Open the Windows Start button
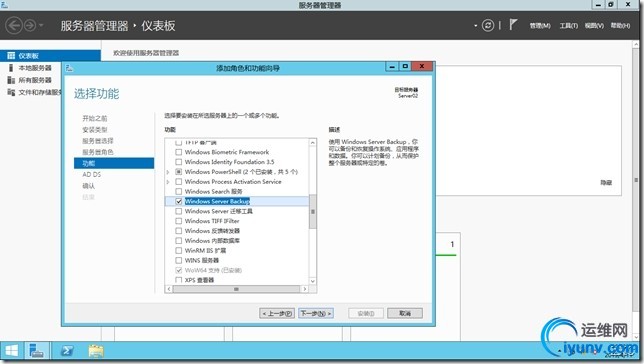 pyautogui.click(x=12, y=352)
